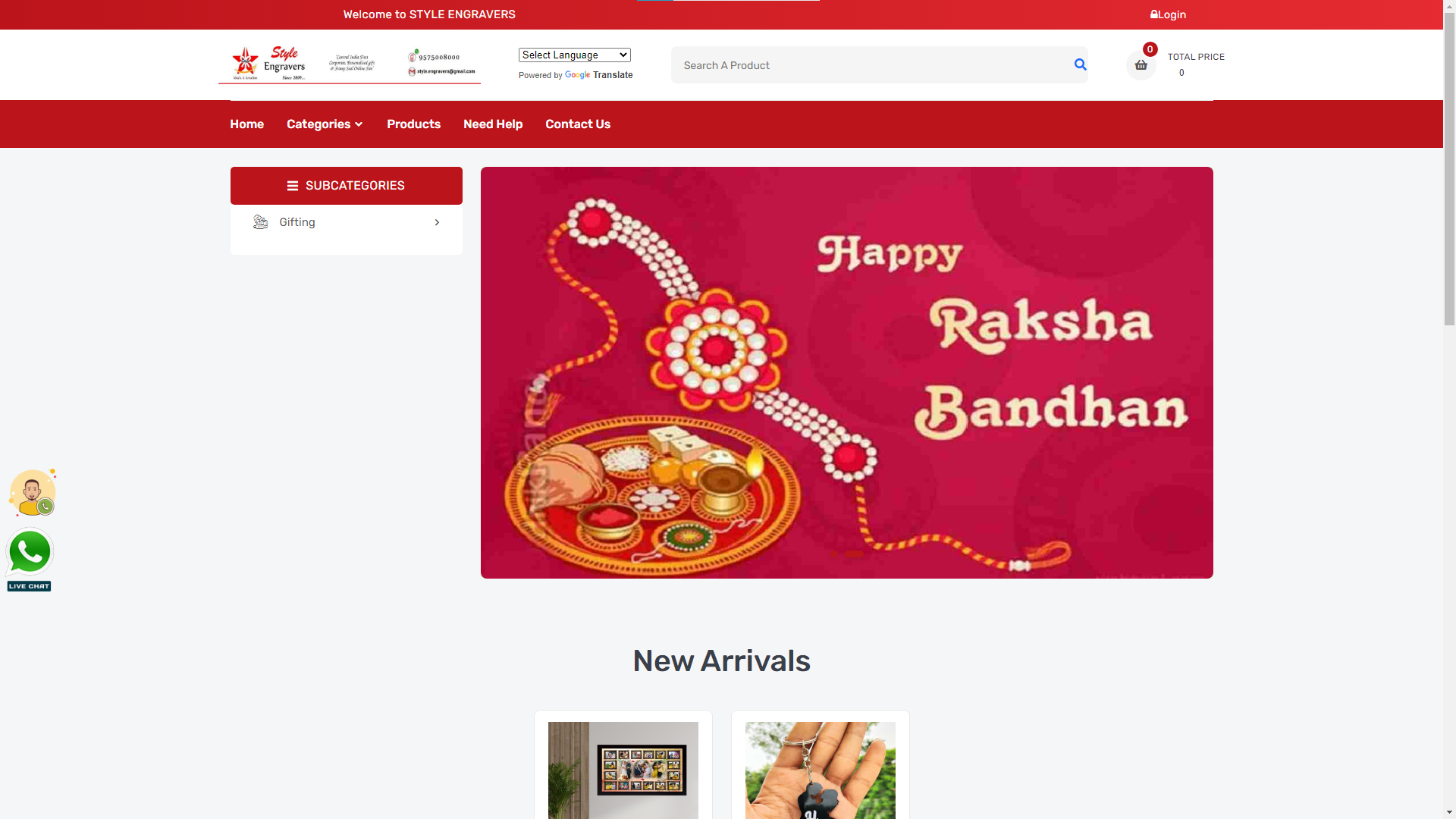Open the Products menu item
Image resolution: width=1456 pixels, height=819 pixels.
(x=413, y=124)
